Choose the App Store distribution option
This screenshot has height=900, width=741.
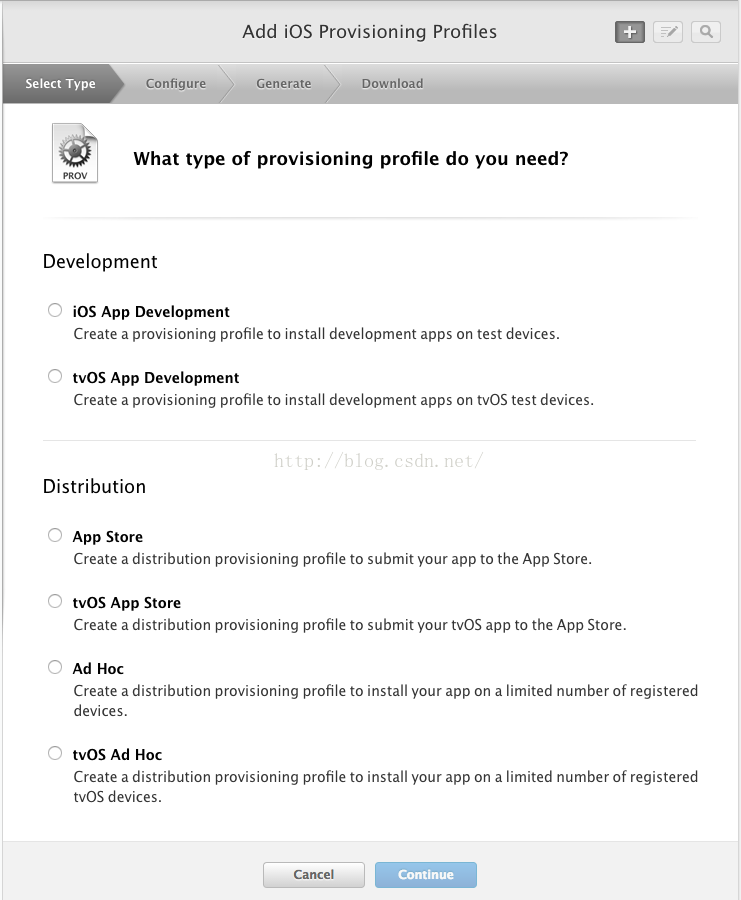55,536
